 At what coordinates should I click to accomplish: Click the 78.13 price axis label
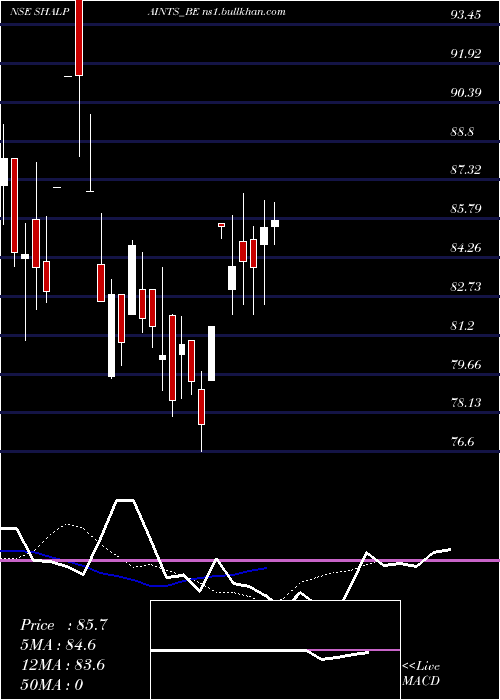click(466, 403)
